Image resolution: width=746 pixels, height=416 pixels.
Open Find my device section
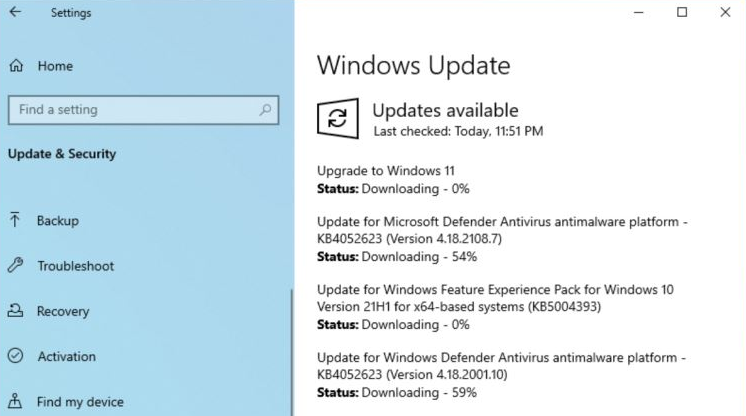point(80,402)
